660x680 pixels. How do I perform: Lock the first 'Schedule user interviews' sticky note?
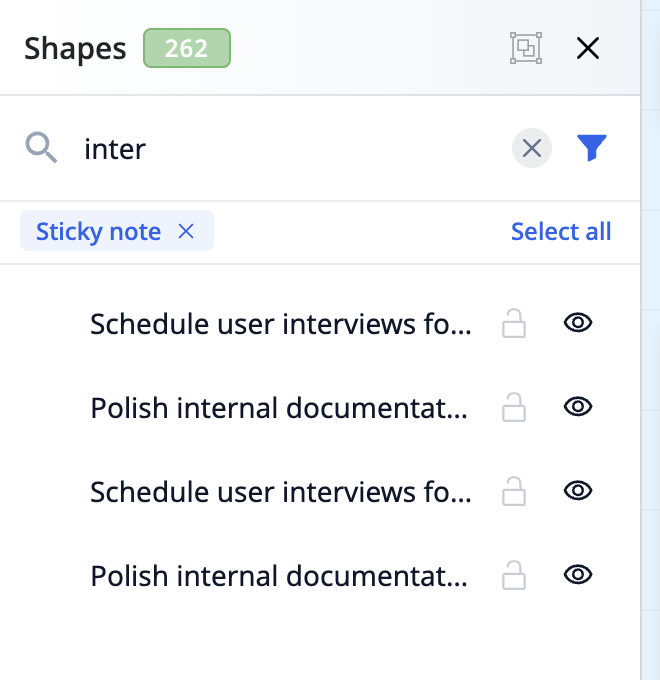click(x=514, y=323)
